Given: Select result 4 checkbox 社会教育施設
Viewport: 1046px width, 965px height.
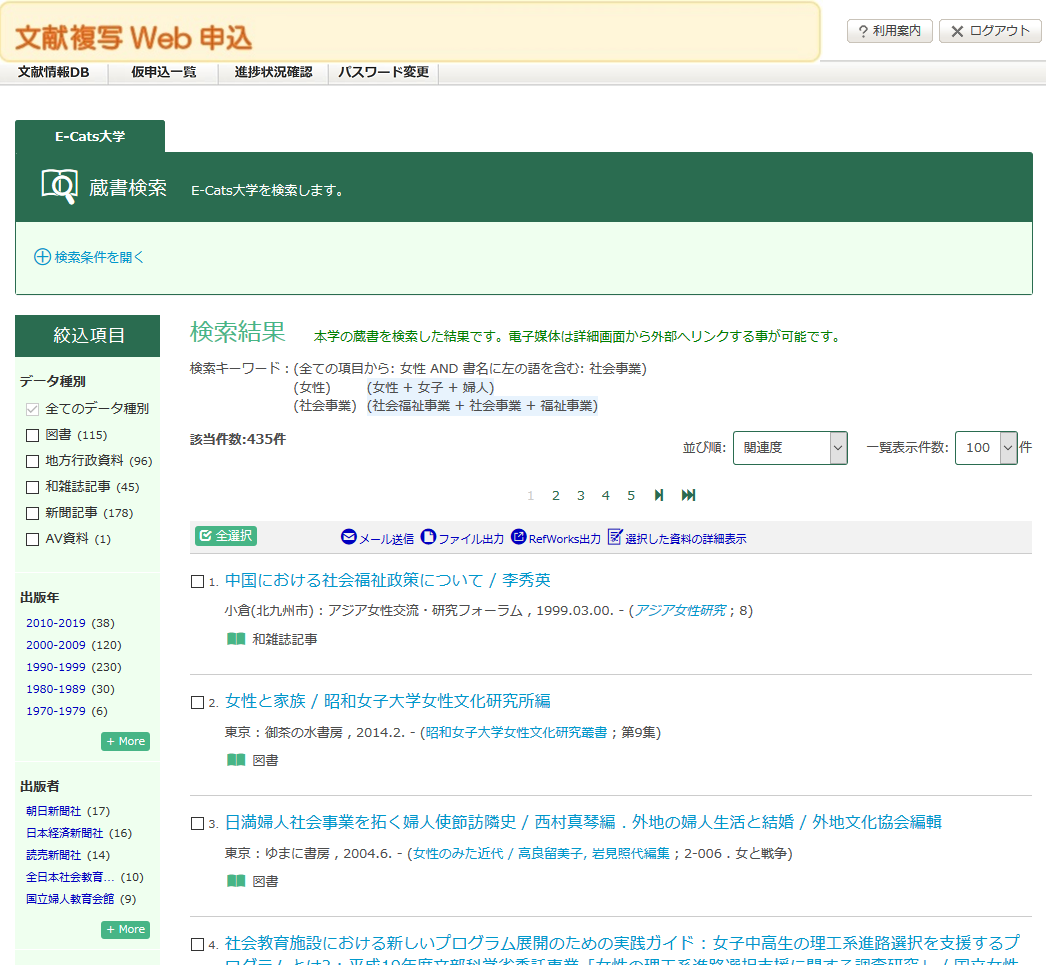Looking at the screenshot, I should tap(197, 944).
